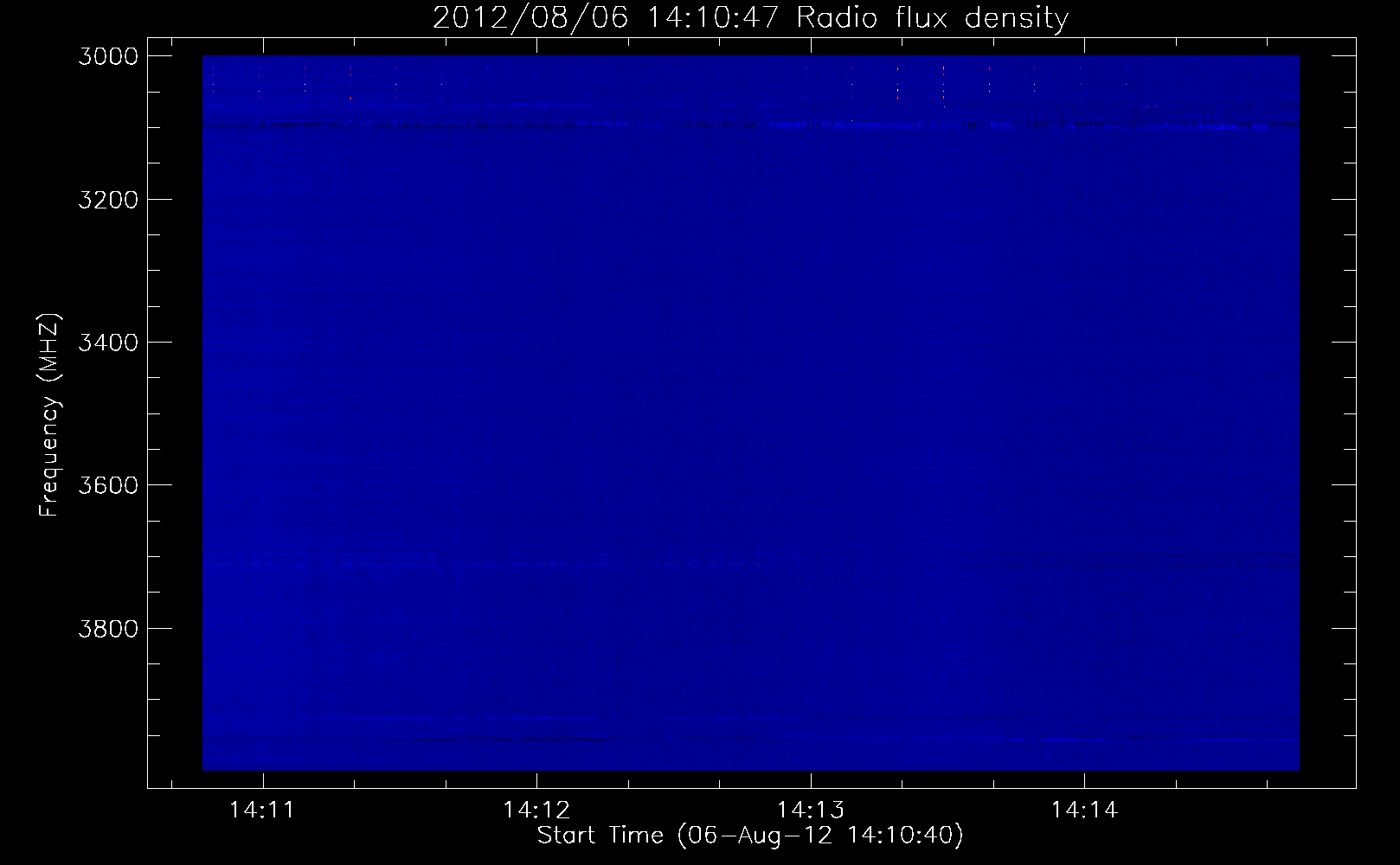This screenshot has width=1400, height=865.
Task: Click the 14:12 time tick label
Action: 536,811
